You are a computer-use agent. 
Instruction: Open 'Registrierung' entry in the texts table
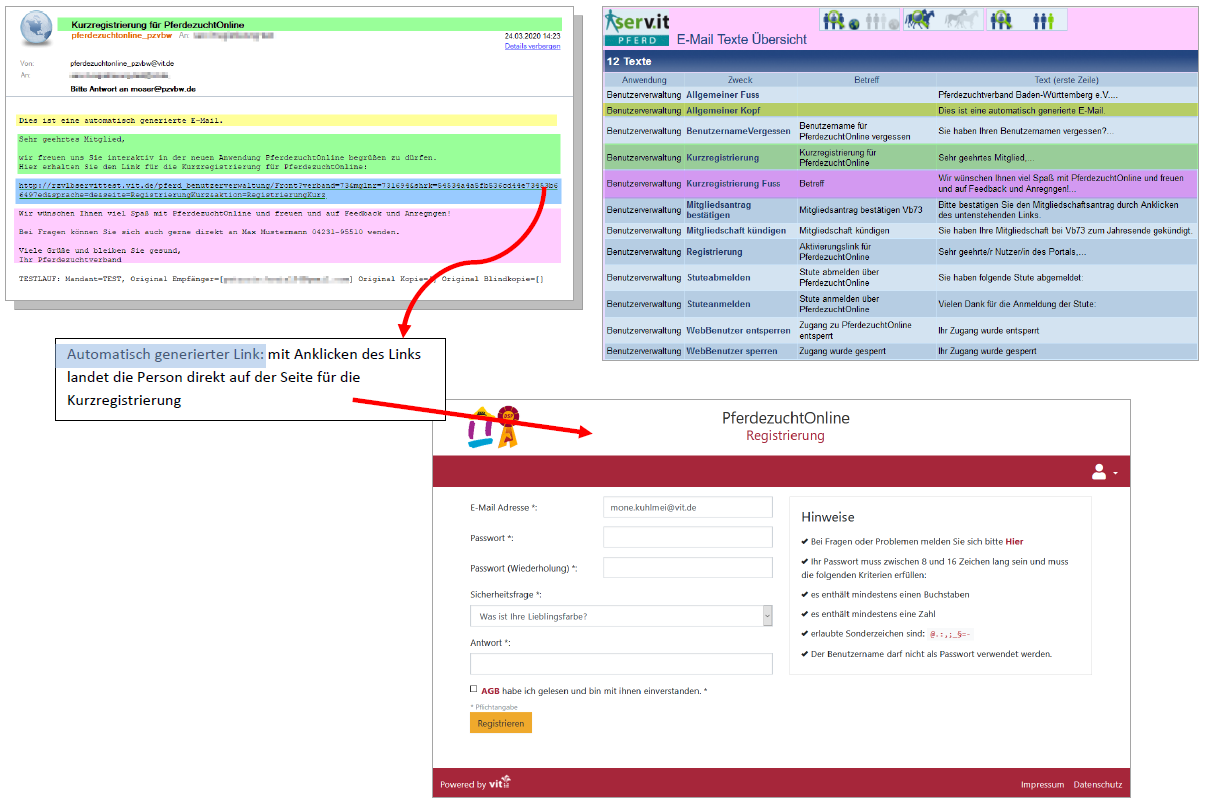click(x=714, y=253)
